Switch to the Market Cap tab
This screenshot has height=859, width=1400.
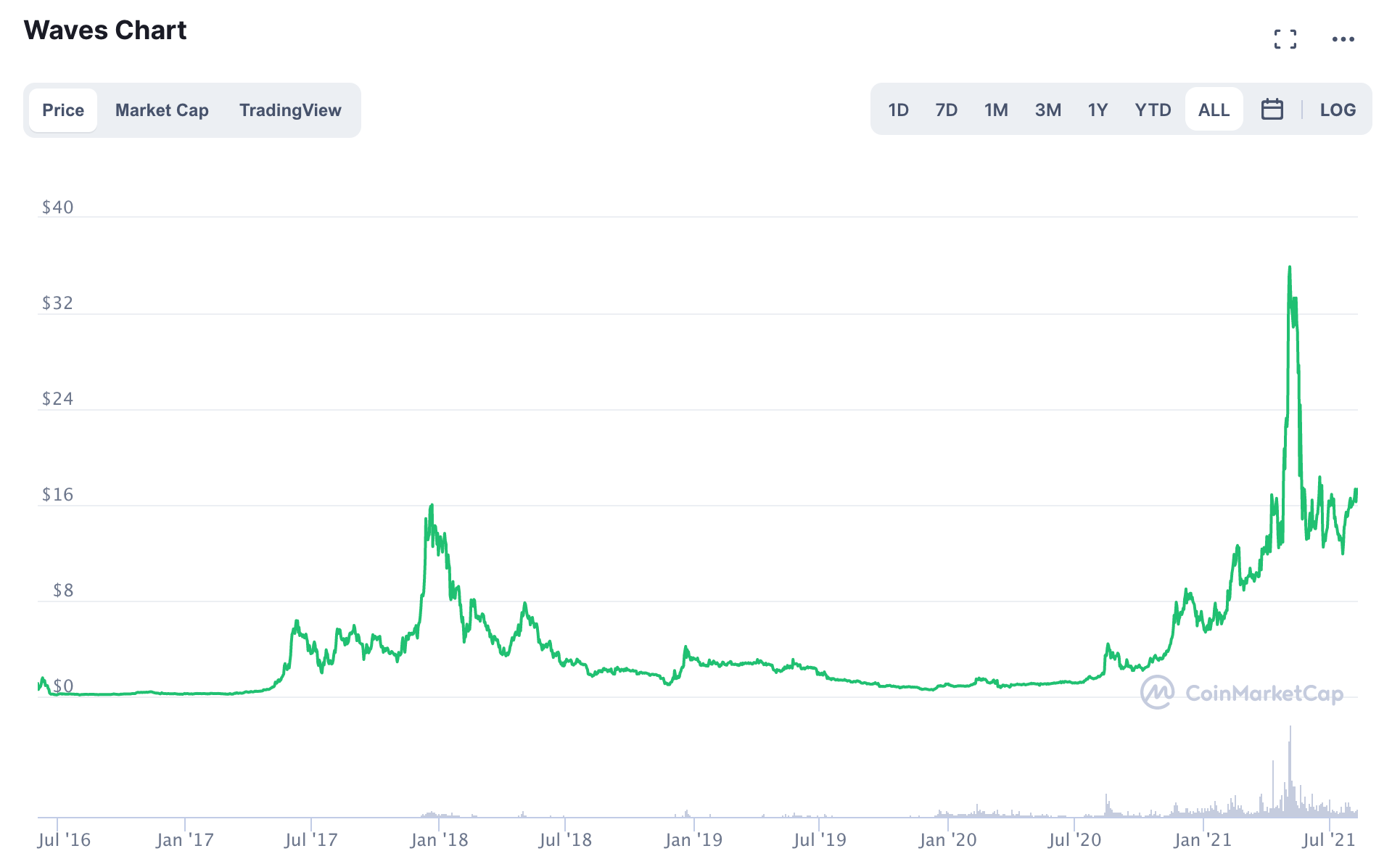162,110
